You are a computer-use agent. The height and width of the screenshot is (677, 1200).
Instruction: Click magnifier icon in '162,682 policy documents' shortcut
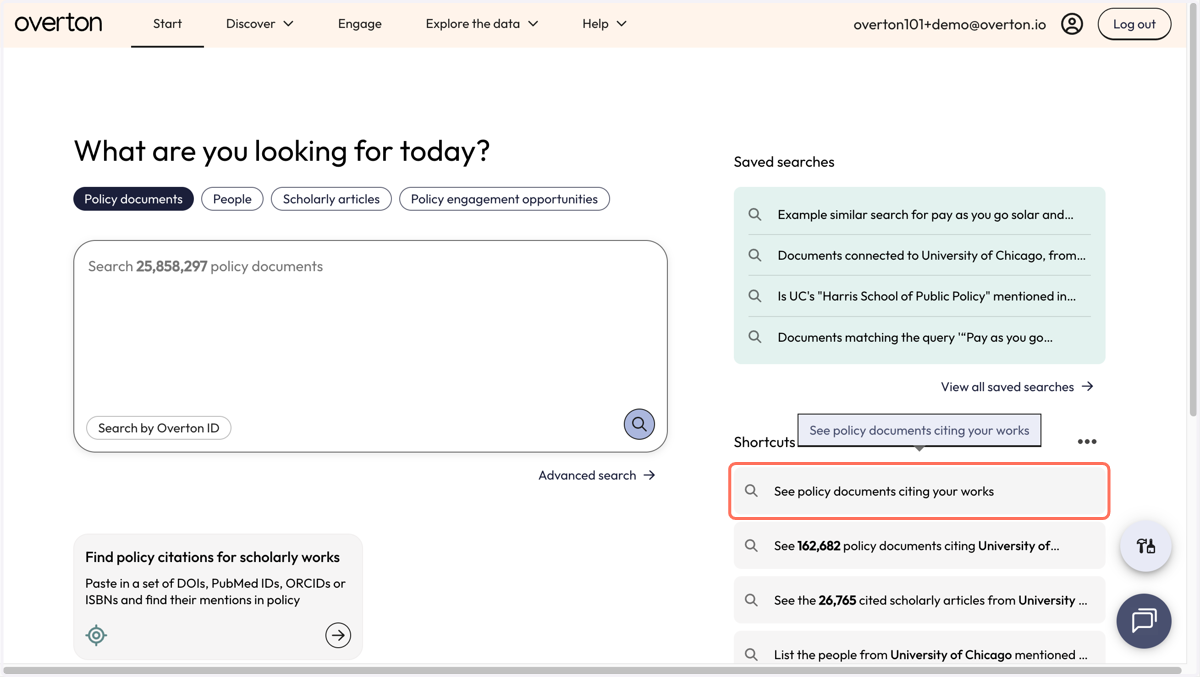[x=751, y=546]
